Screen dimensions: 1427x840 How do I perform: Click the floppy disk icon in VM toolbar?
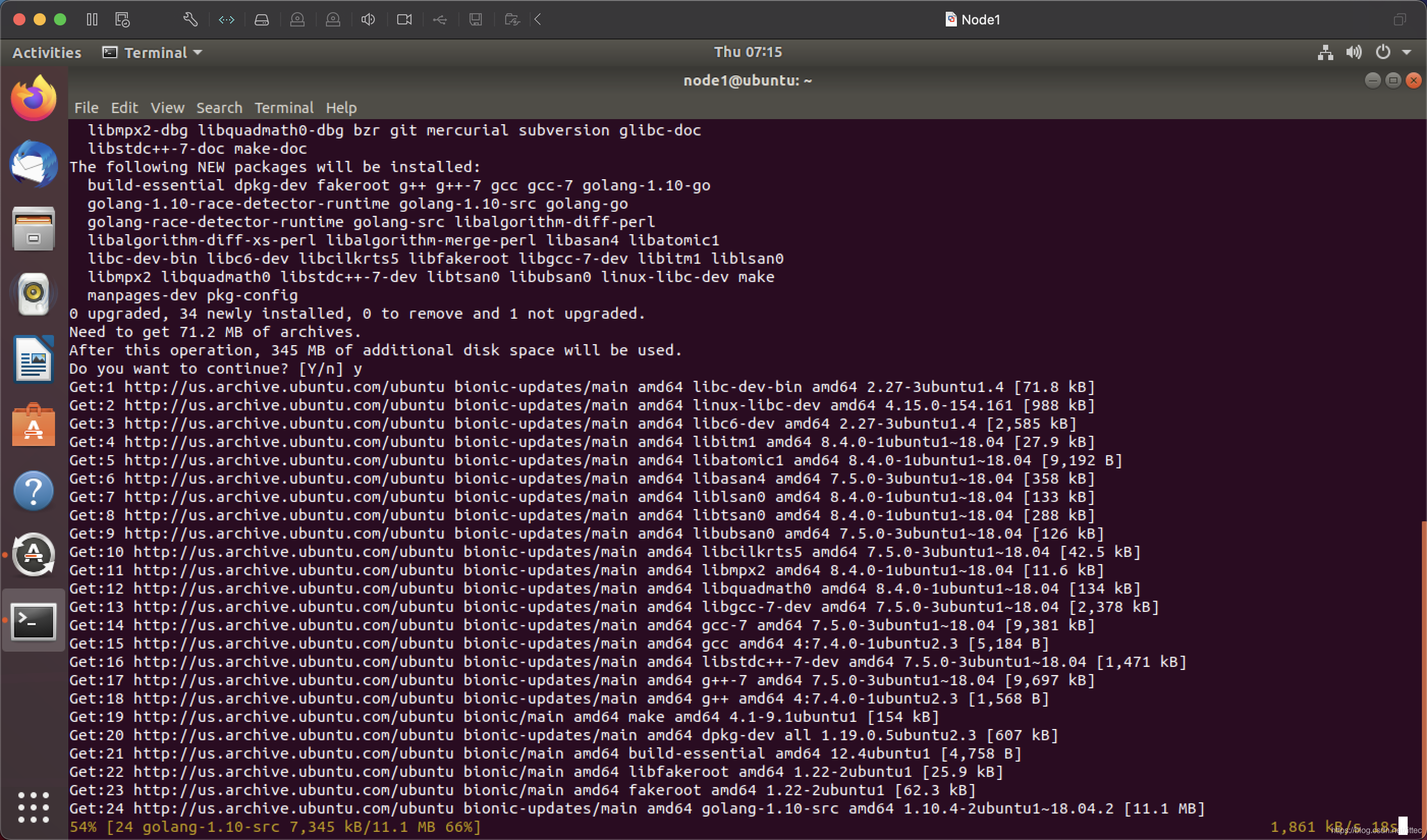476,20
